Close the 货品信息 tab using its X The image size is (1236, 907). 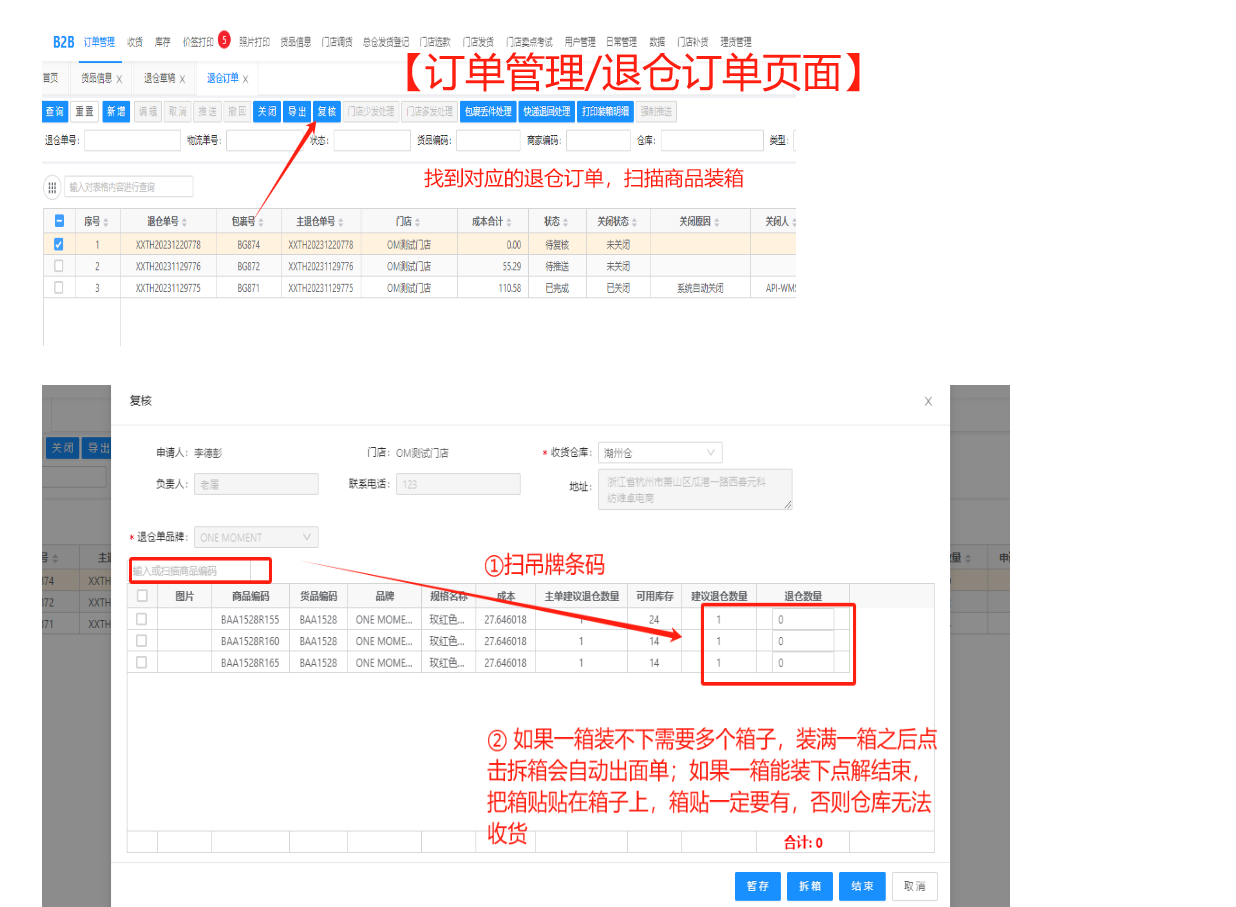(119, 79)
